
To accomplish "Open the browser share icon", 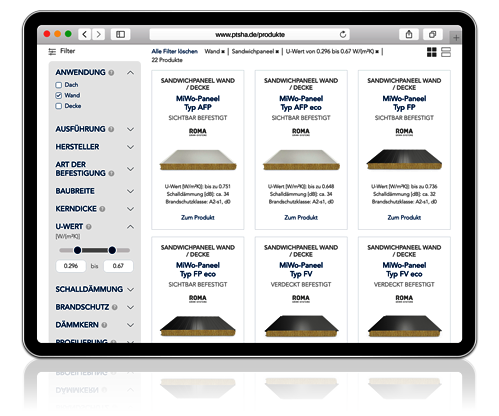I will tap(409, 34).
